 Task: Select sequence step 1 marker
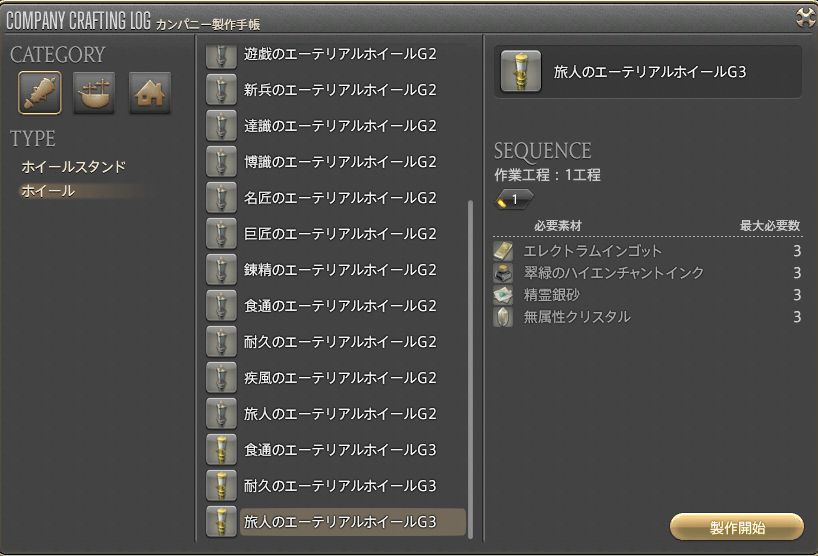click(513, 199)
